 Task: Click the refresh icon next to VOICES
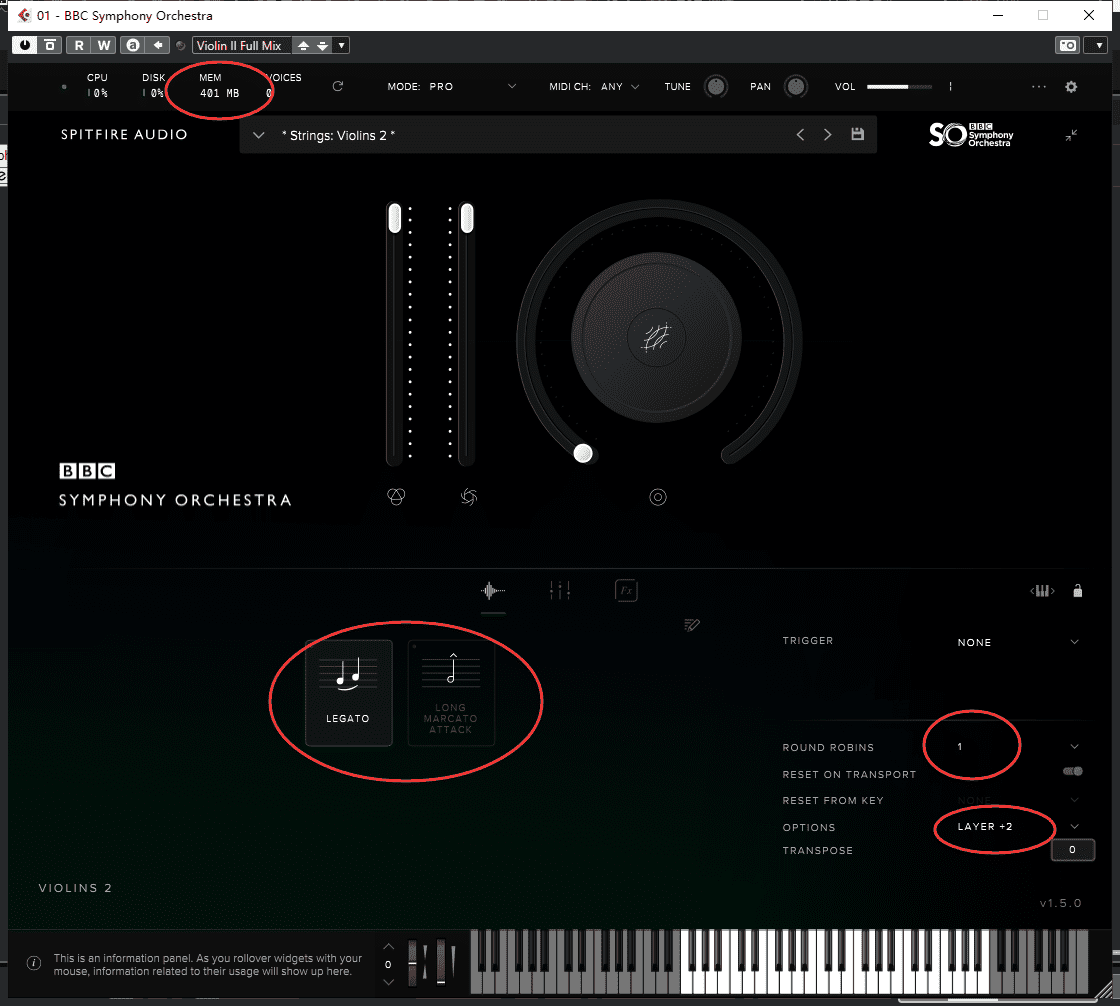338,87
